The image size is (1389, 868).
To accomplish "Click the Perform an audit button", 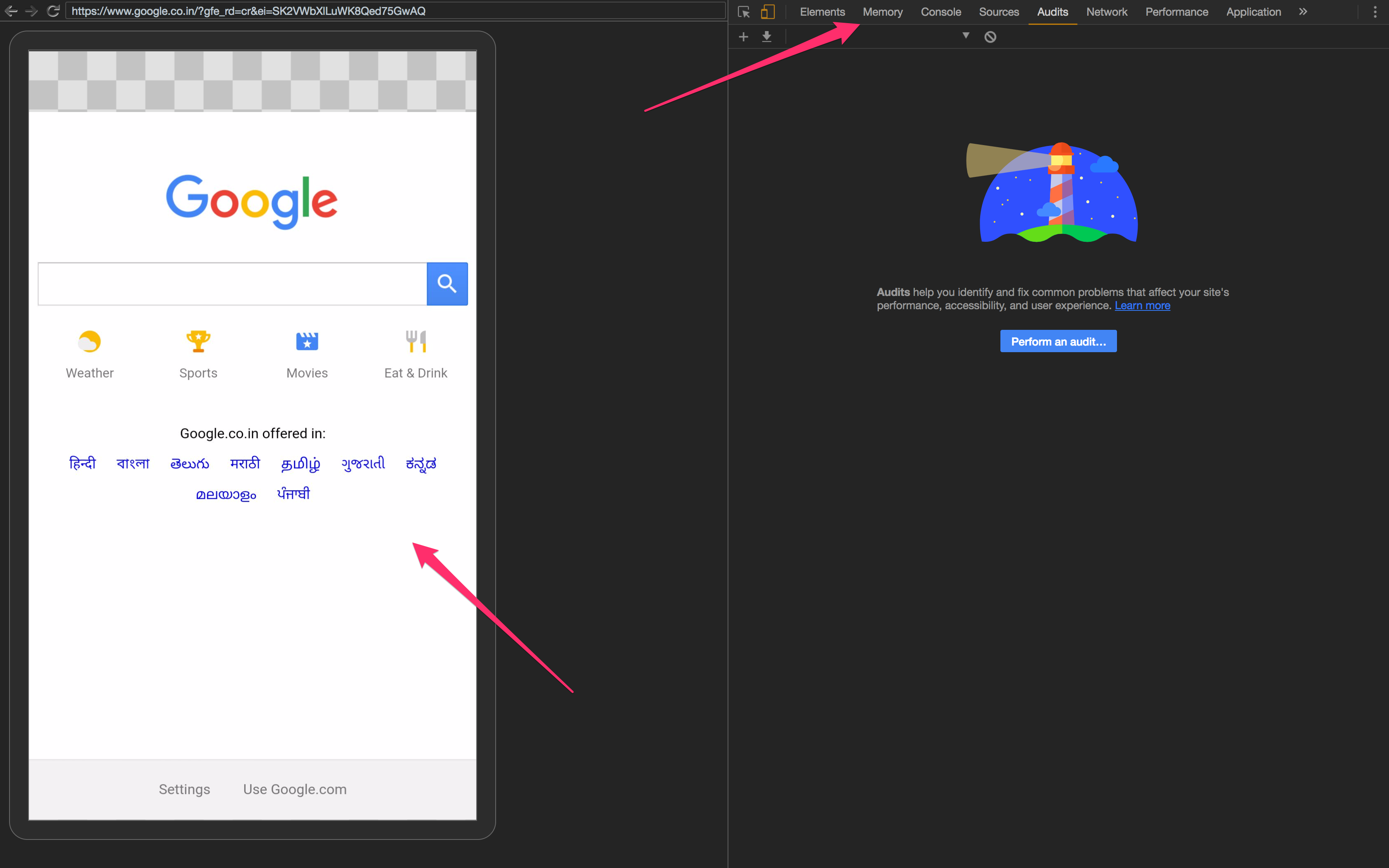I will tap(1058, 341).
